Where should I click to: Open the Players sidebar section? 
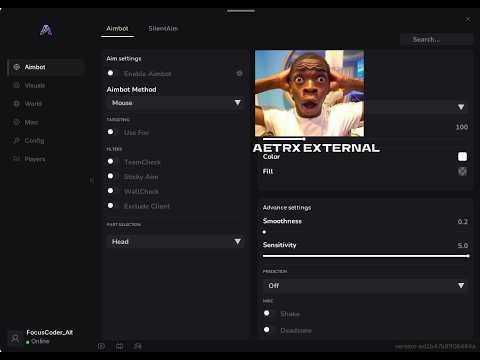pos(45,159)
